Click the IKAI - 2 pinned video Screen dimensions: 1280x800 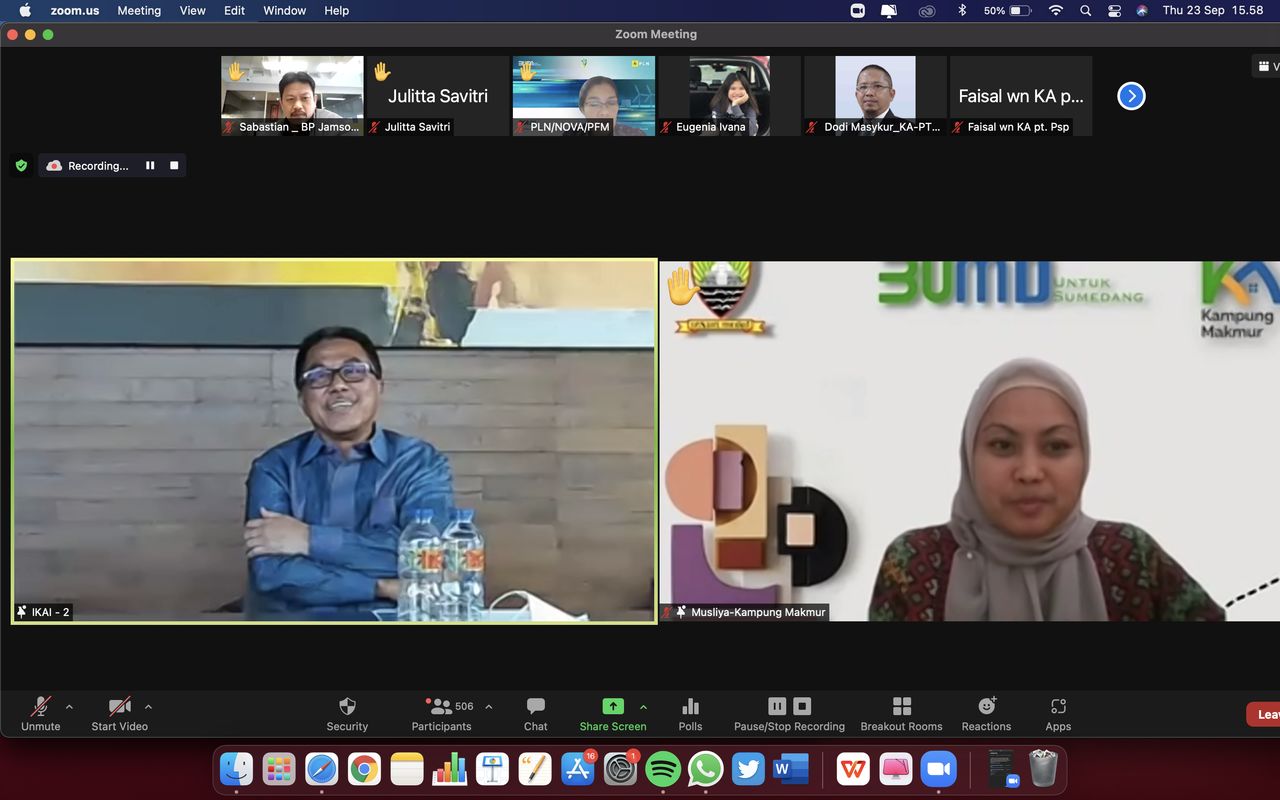(334, 441)
